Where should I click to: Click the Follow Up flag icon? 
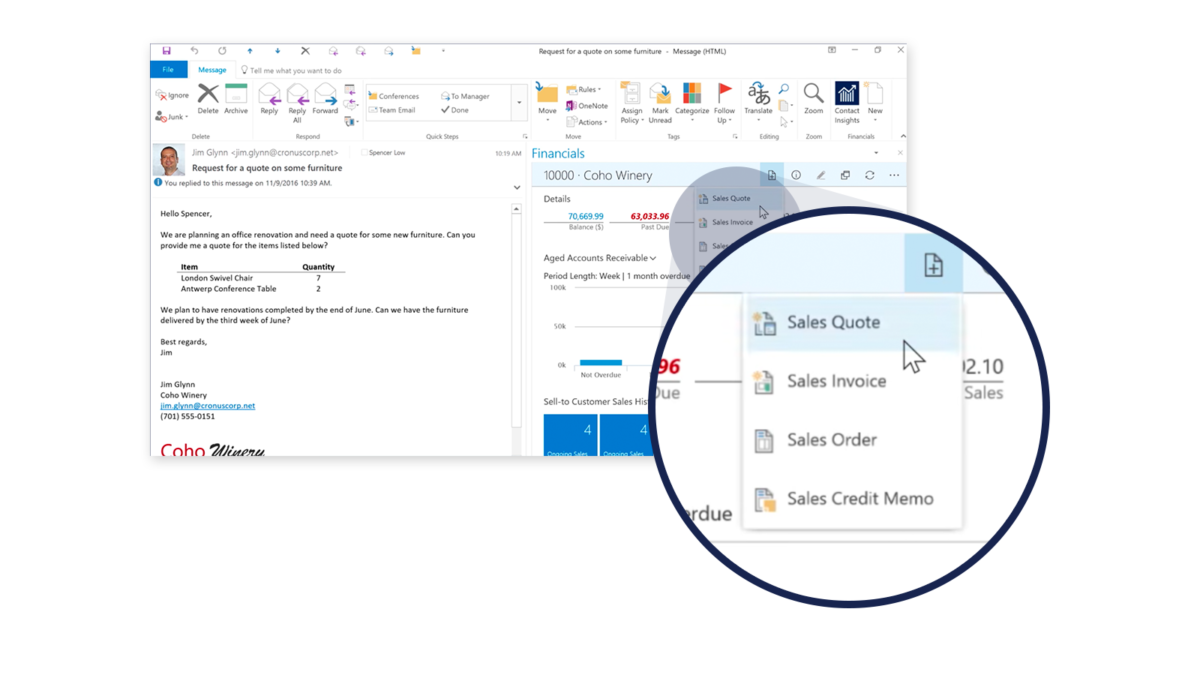coord(724,95)
